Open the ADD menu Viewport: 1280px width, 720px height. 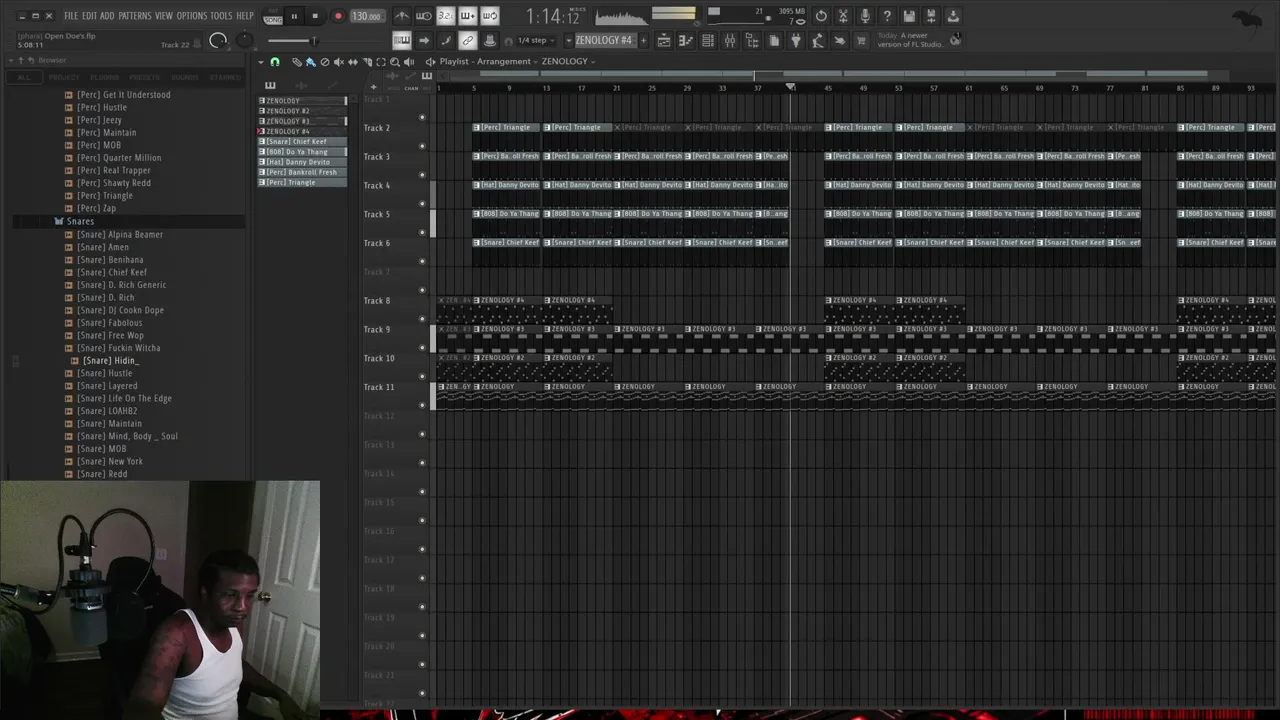pos(107,16)
